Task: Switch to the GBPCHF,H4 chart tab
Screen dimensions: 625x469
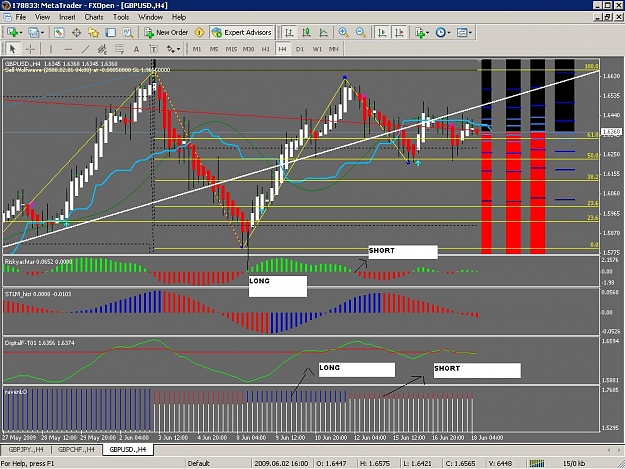Action: point(77,449)
